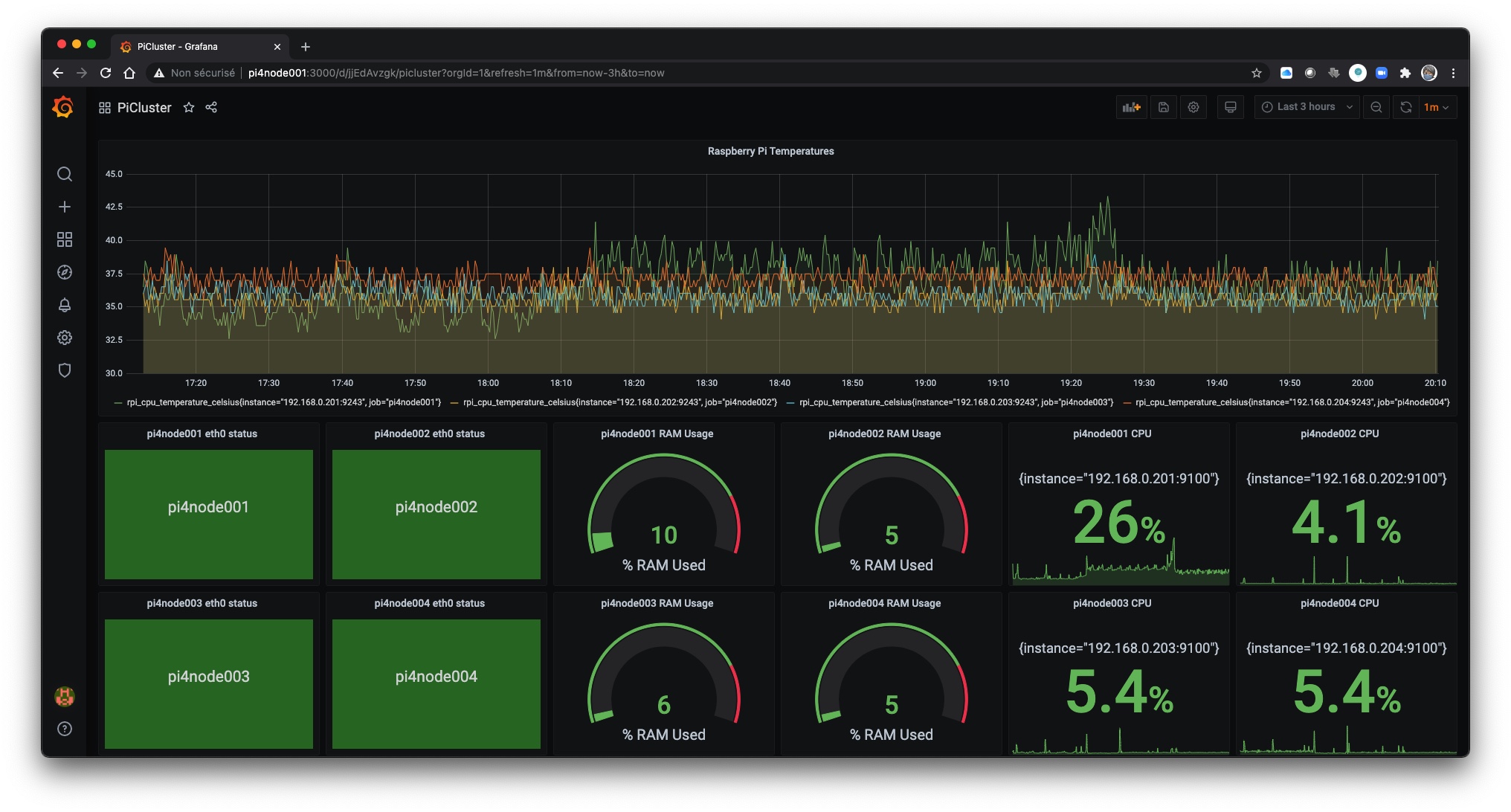
Task: Click the PiCluster dashboard title
Action: (144, 108)
